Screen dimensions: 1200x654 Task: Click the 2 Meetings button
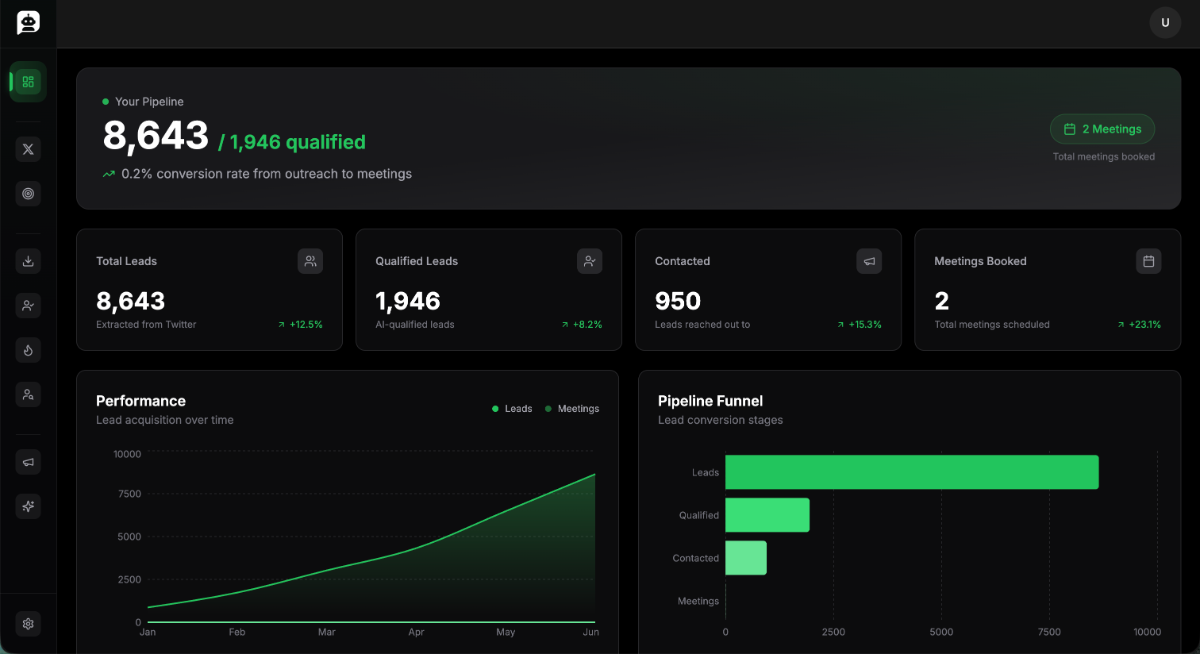pyautogui.click(x=1102, y=129)
